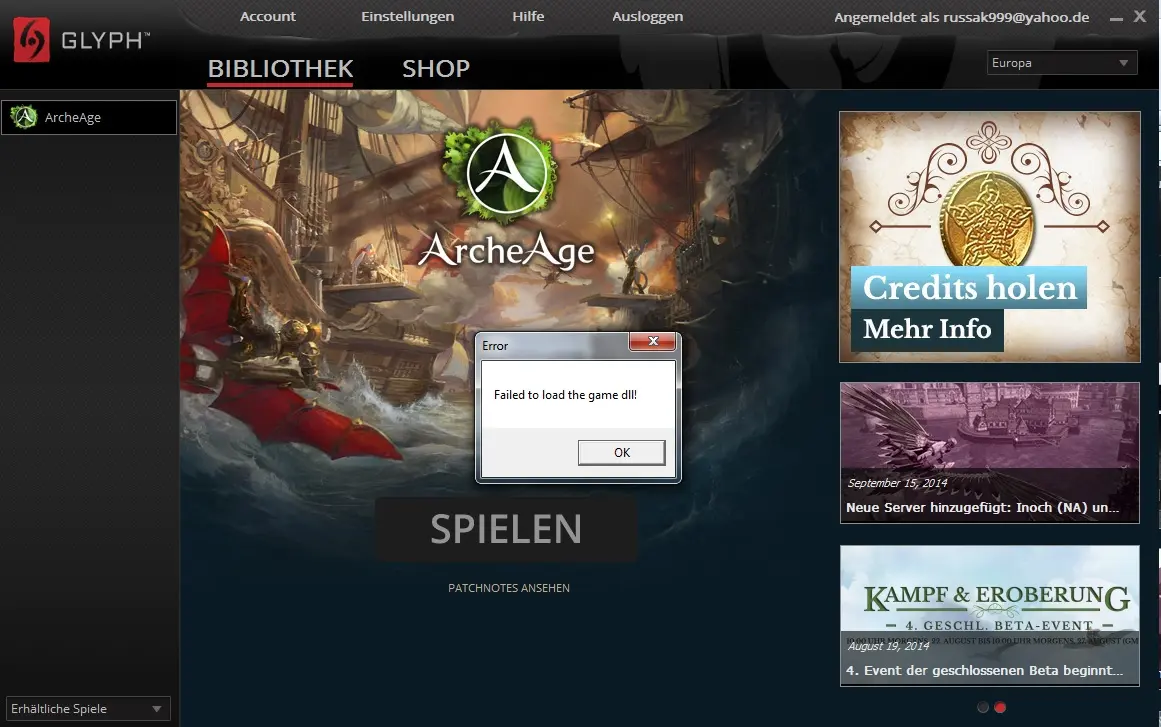Switch to the Bibliothek tab
Image resolution: width=1161 pixels, height=727 pixels.
(x=280, y=69)
